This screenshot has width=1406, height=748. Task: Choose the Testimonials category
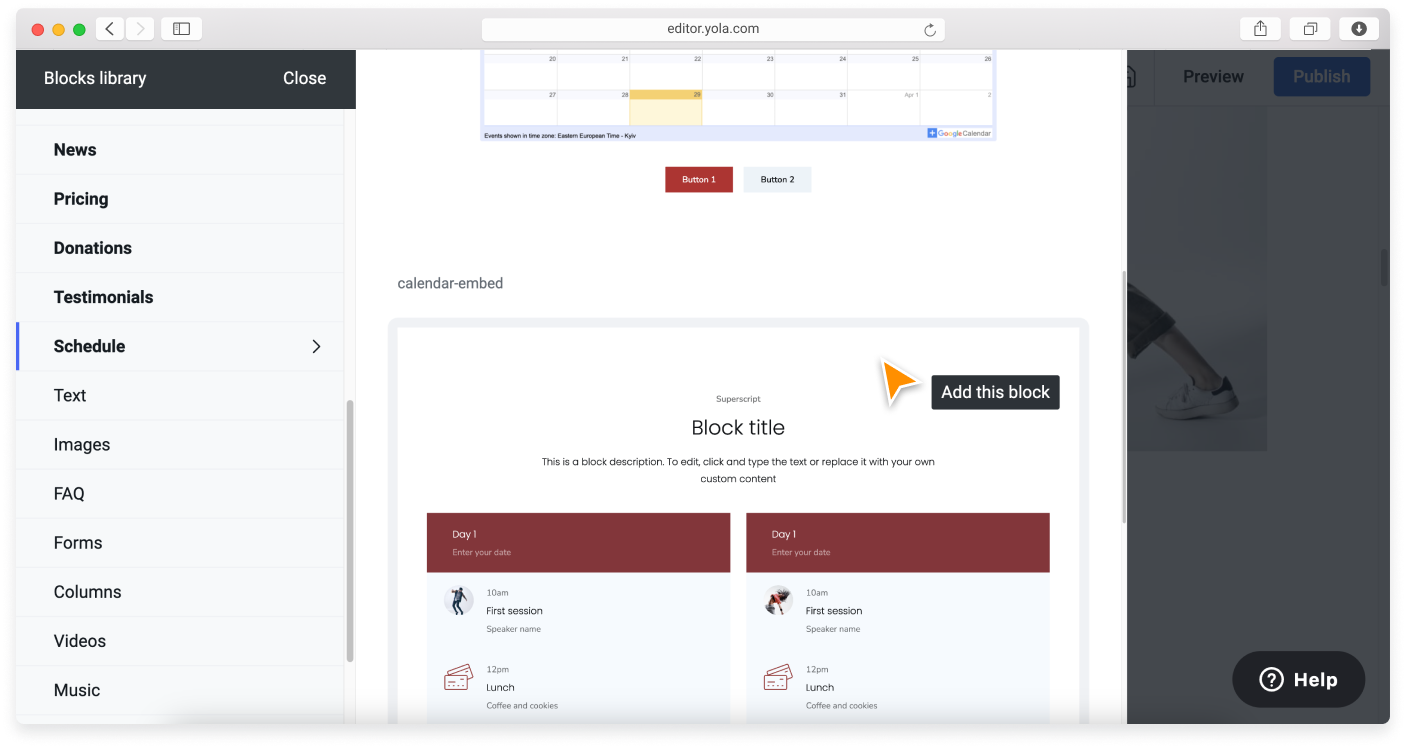coord(103,297)
